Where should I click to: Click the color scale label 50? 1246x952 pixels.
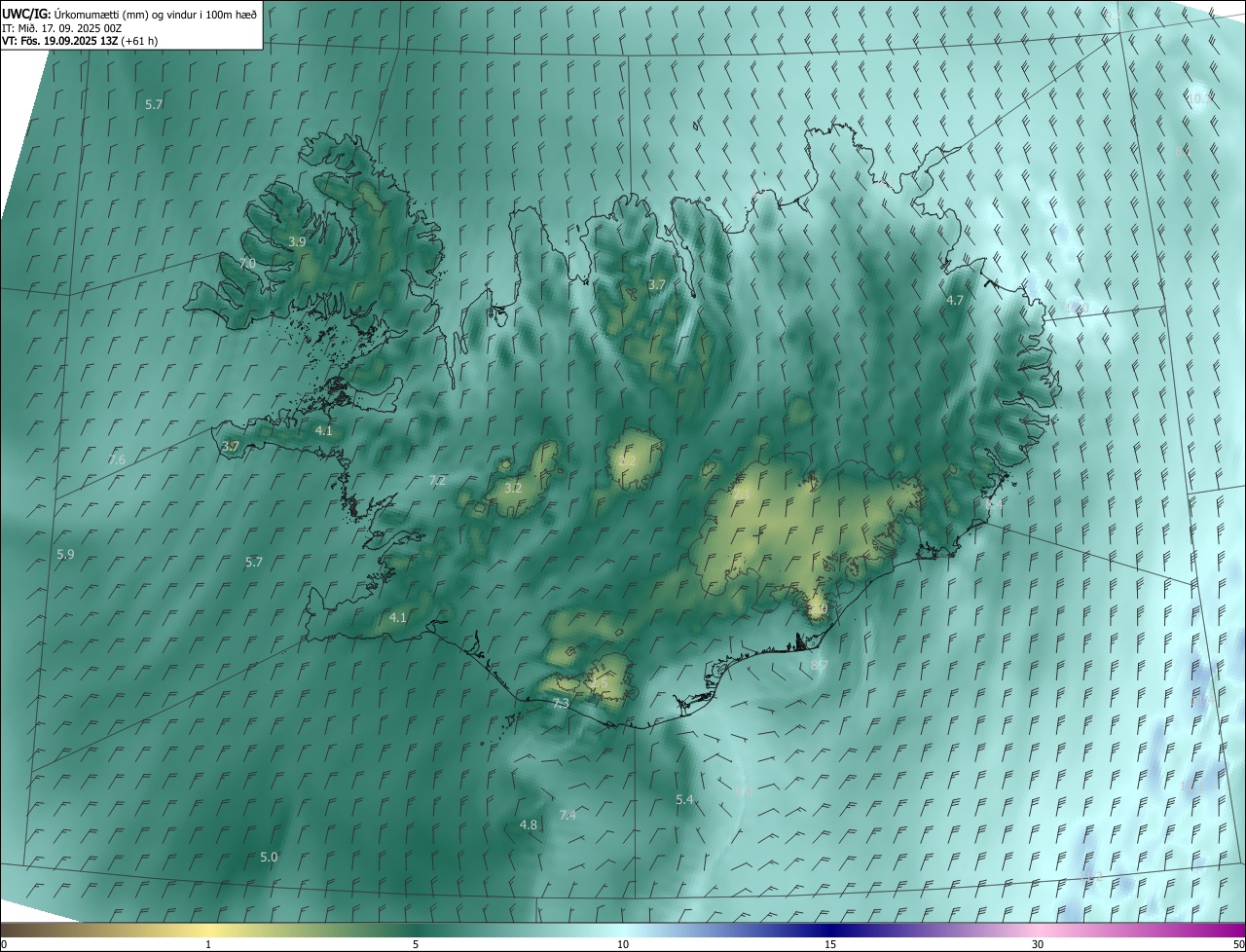[1237, 944]
